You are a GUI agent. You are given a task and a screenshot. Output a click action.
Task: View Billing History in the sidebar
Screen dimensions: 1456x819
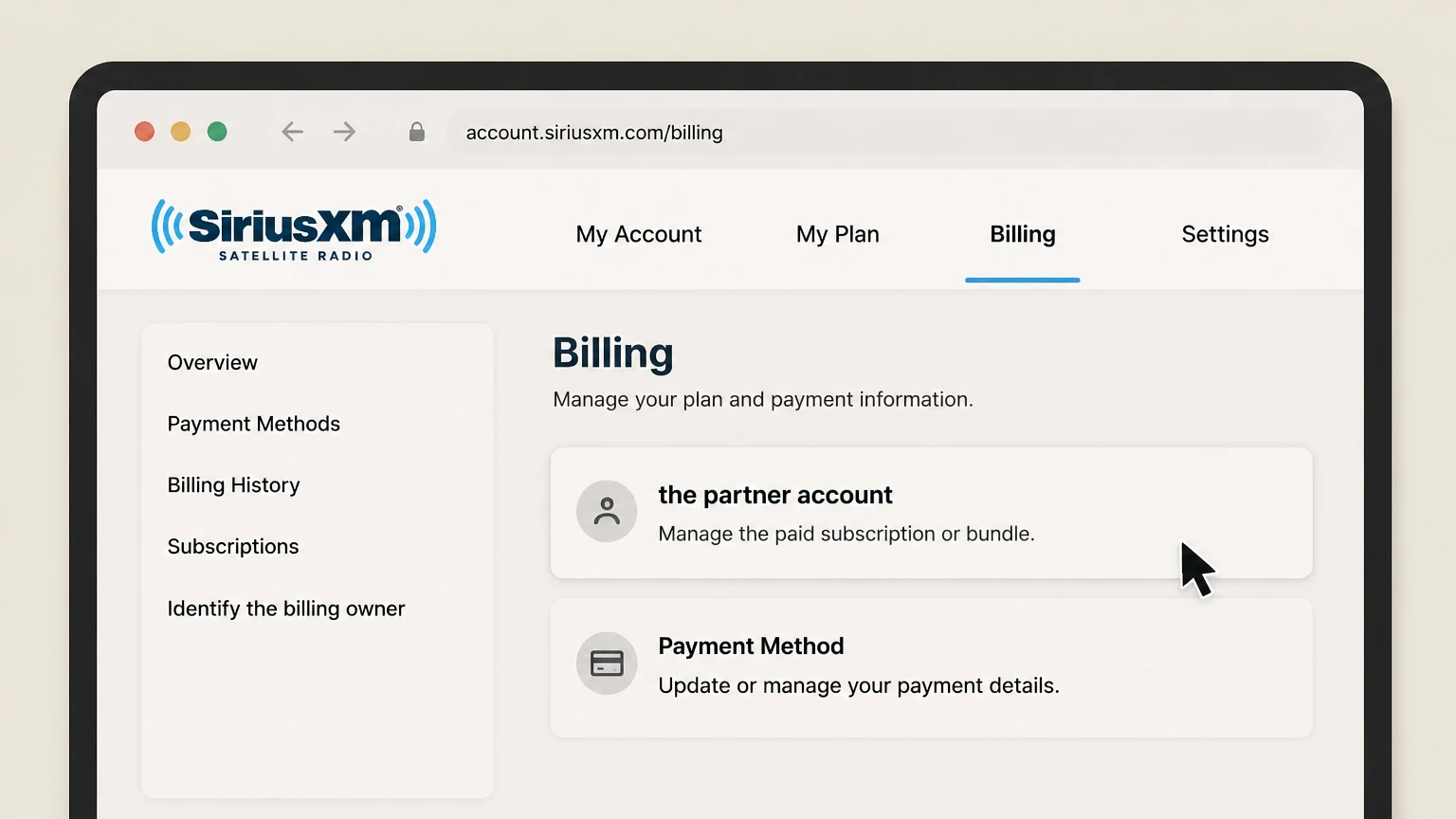[x=233, y=485]
